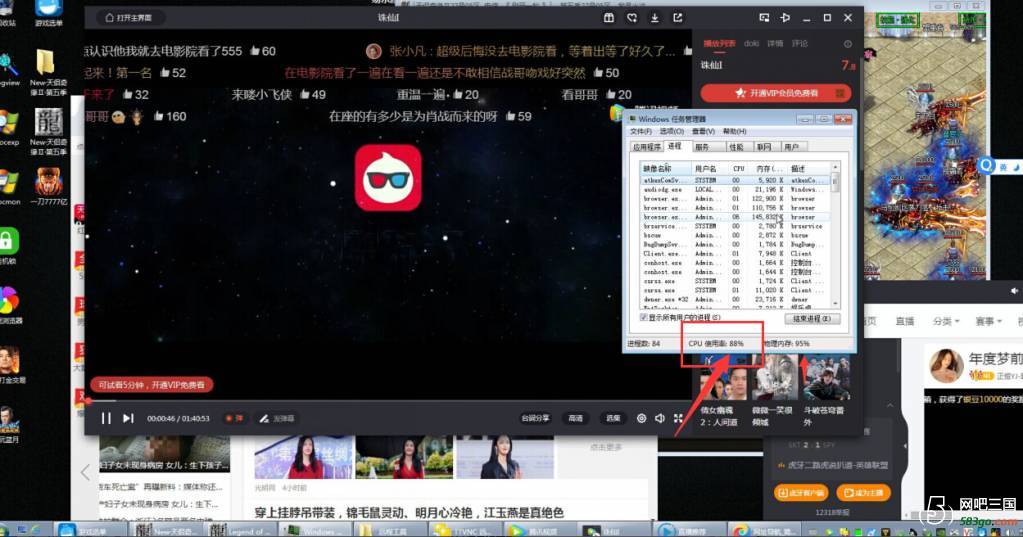This screenshot has width=1023, height=537.
Task: Pause the video in Tencent Video player
Action: pyautogui.click(x=106, y=418)
